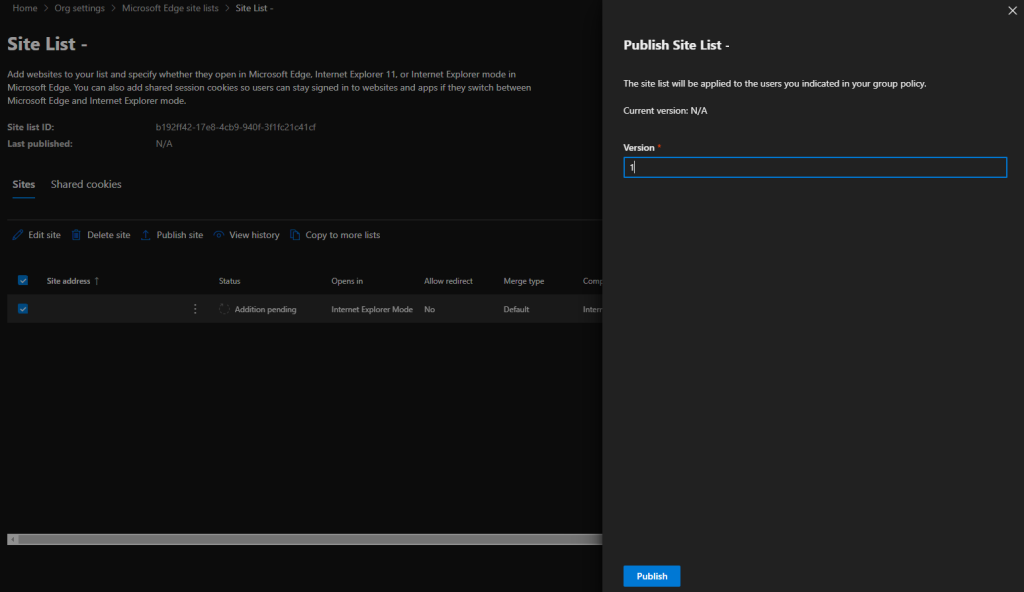Viewport: 1024px width, 592px height.
Task: Click the Site List breadcrumb item
Action: pos(254,8)
